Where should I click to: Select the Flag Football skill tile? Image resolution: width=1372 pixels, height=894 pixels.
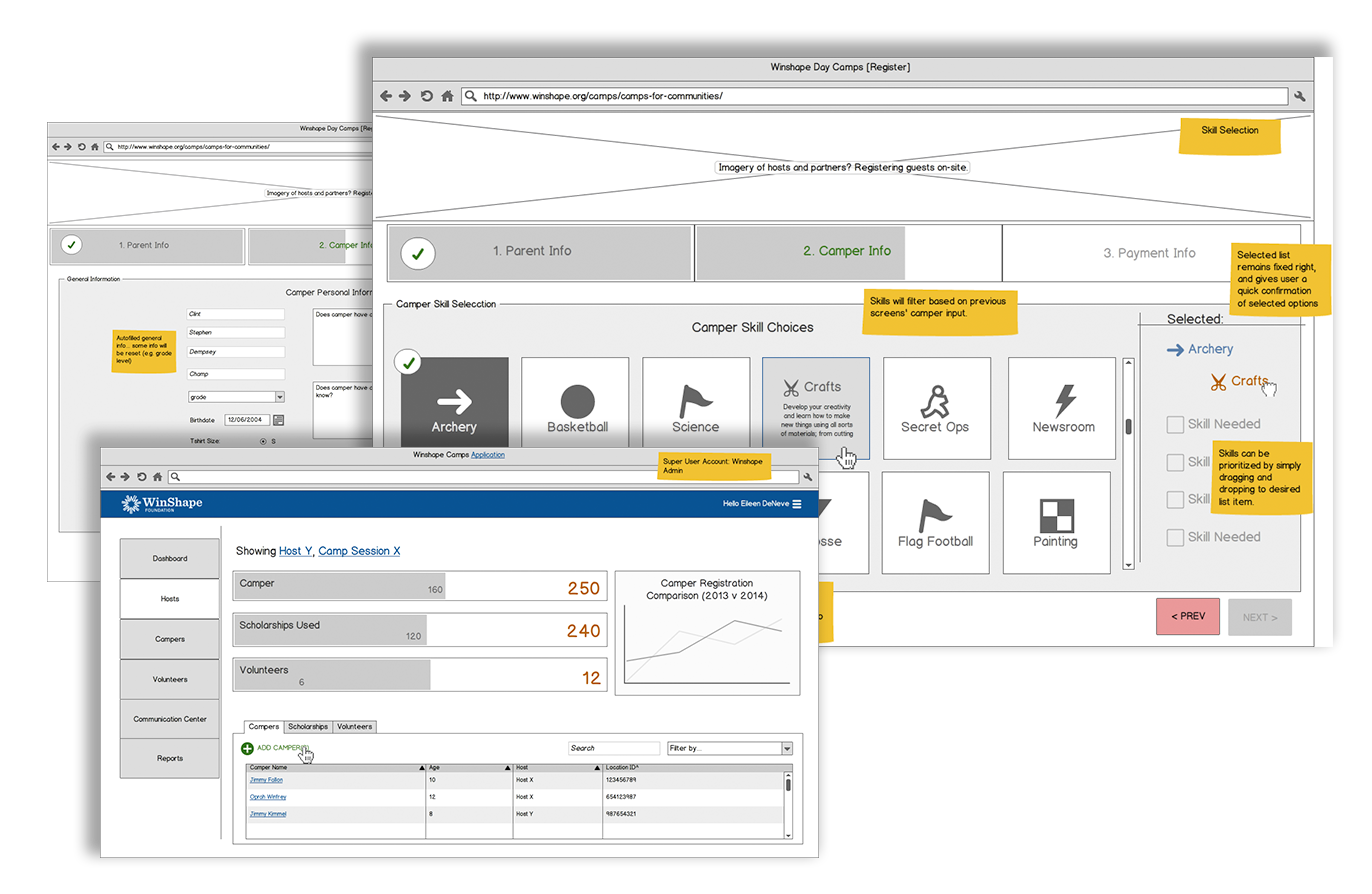(935, 521)
